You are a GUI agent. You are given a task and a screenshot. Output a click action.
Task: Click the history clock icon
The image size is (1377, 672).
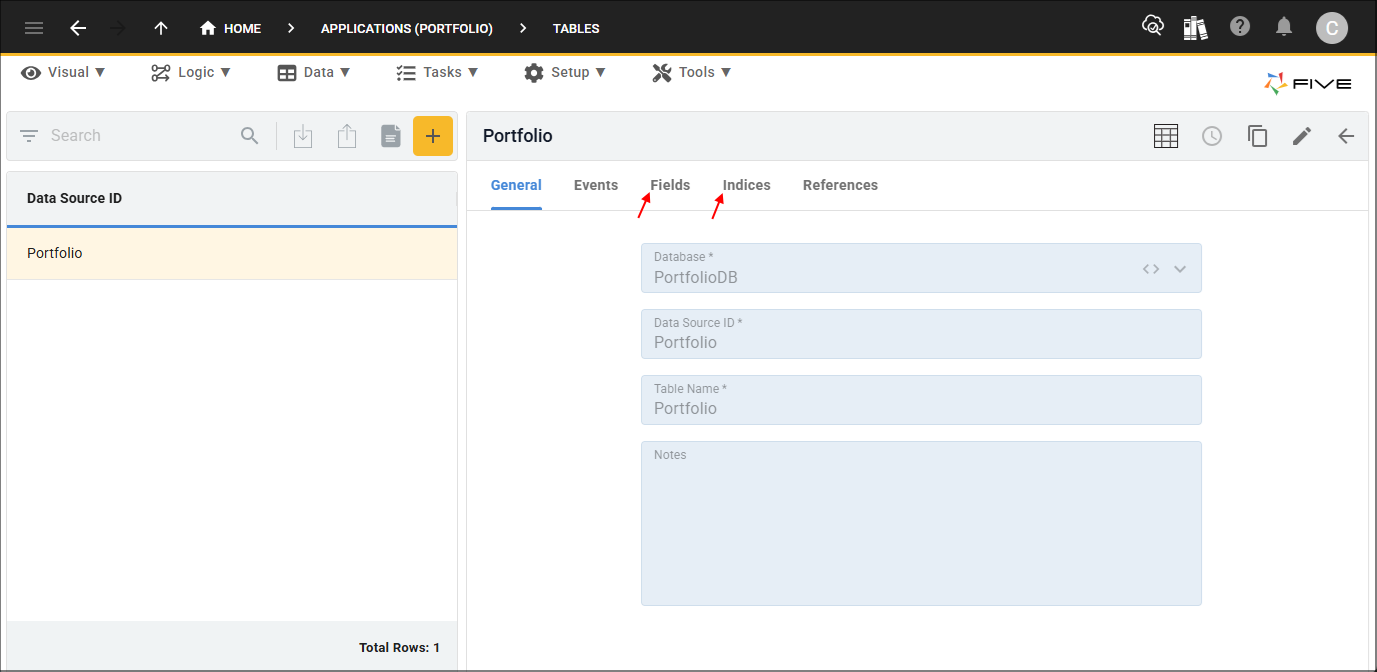(x=1212, y=135)
